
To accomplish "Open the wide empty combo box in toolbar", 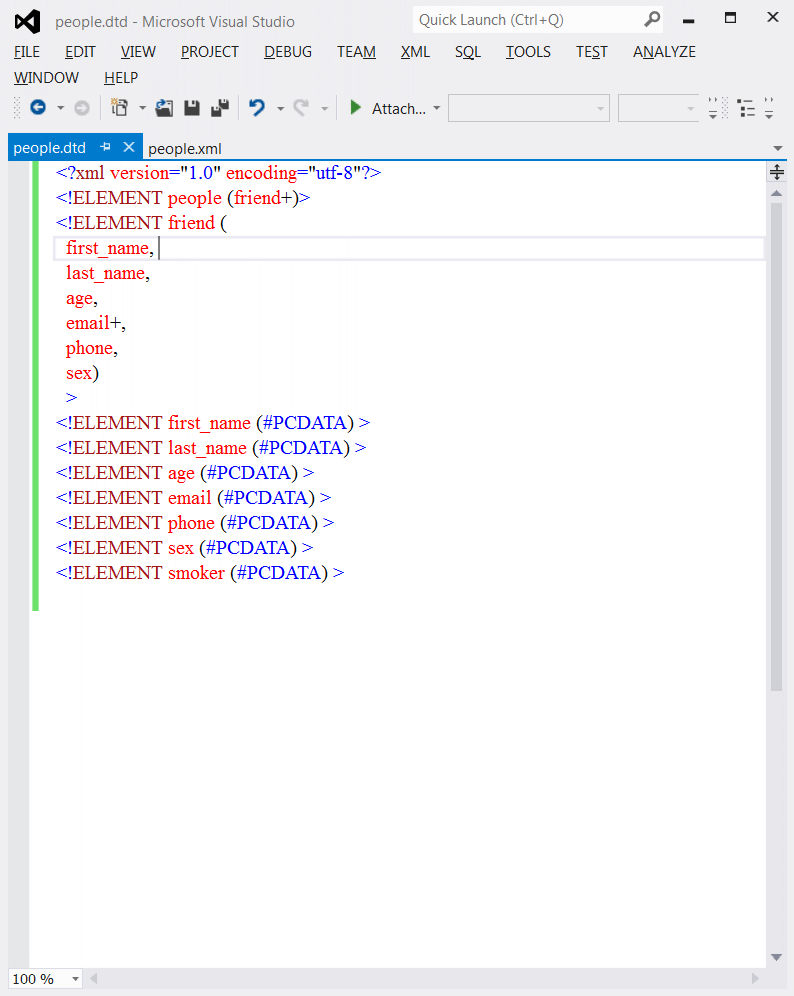I will coord(528,109).
